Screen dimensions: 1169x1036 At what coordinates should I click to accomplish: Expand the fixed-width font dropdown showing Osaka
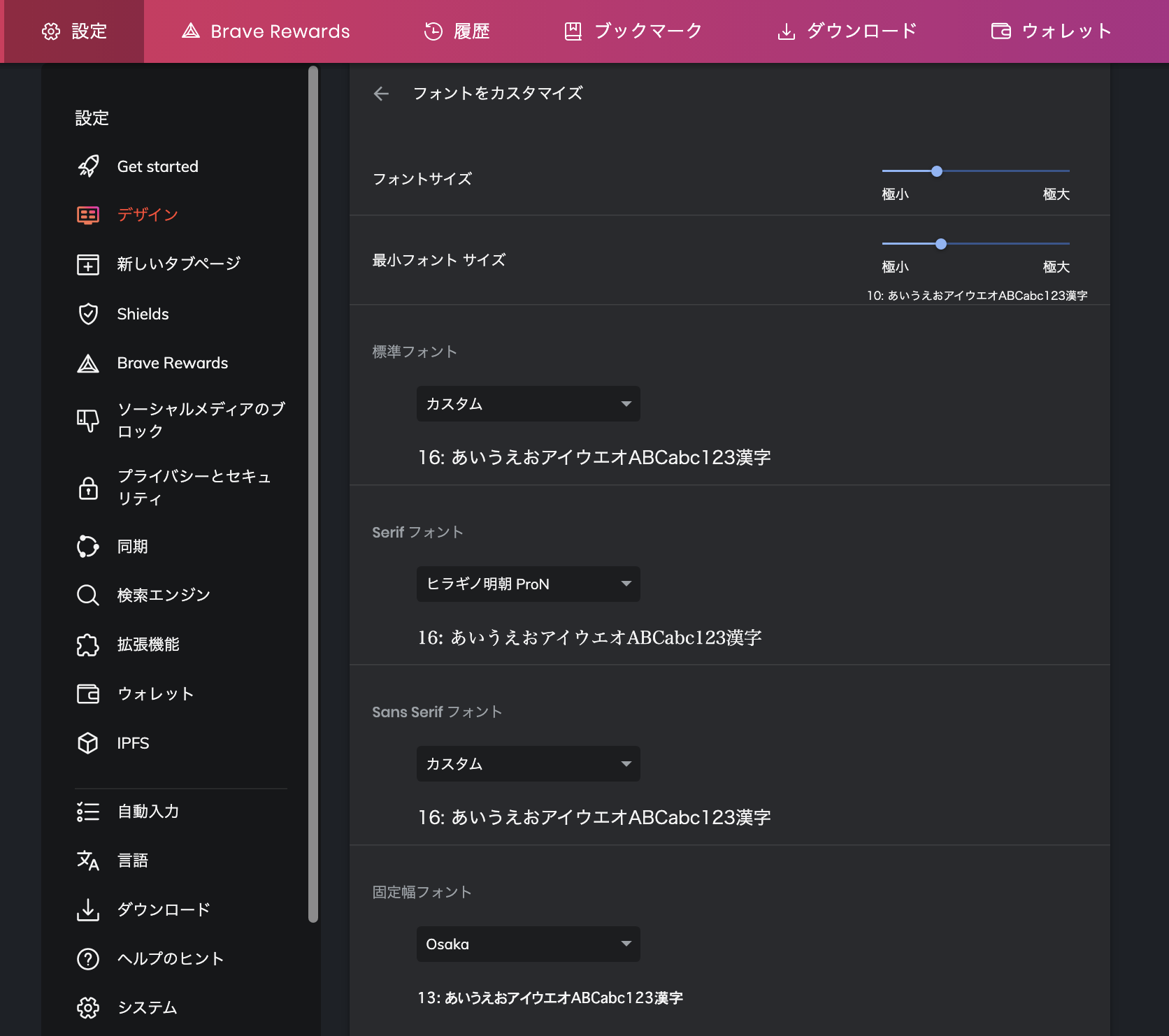coord(529,944)
